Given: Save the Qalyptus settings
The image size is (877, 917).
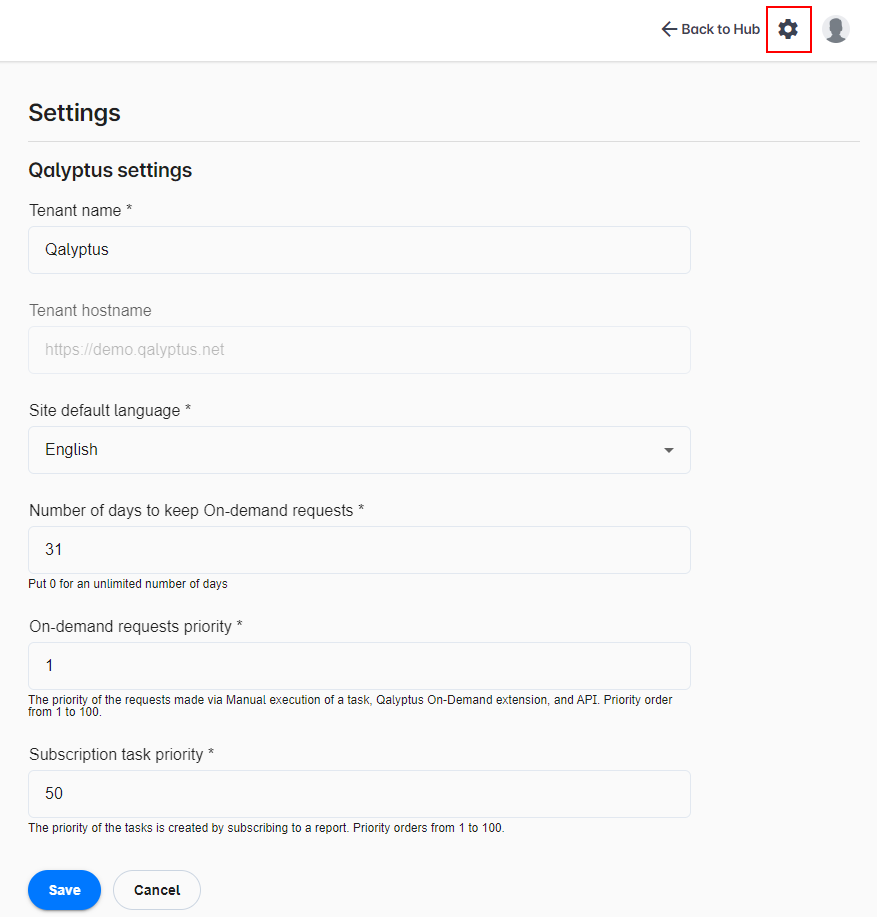Looking at the screenshot, I should click(64, 889).
